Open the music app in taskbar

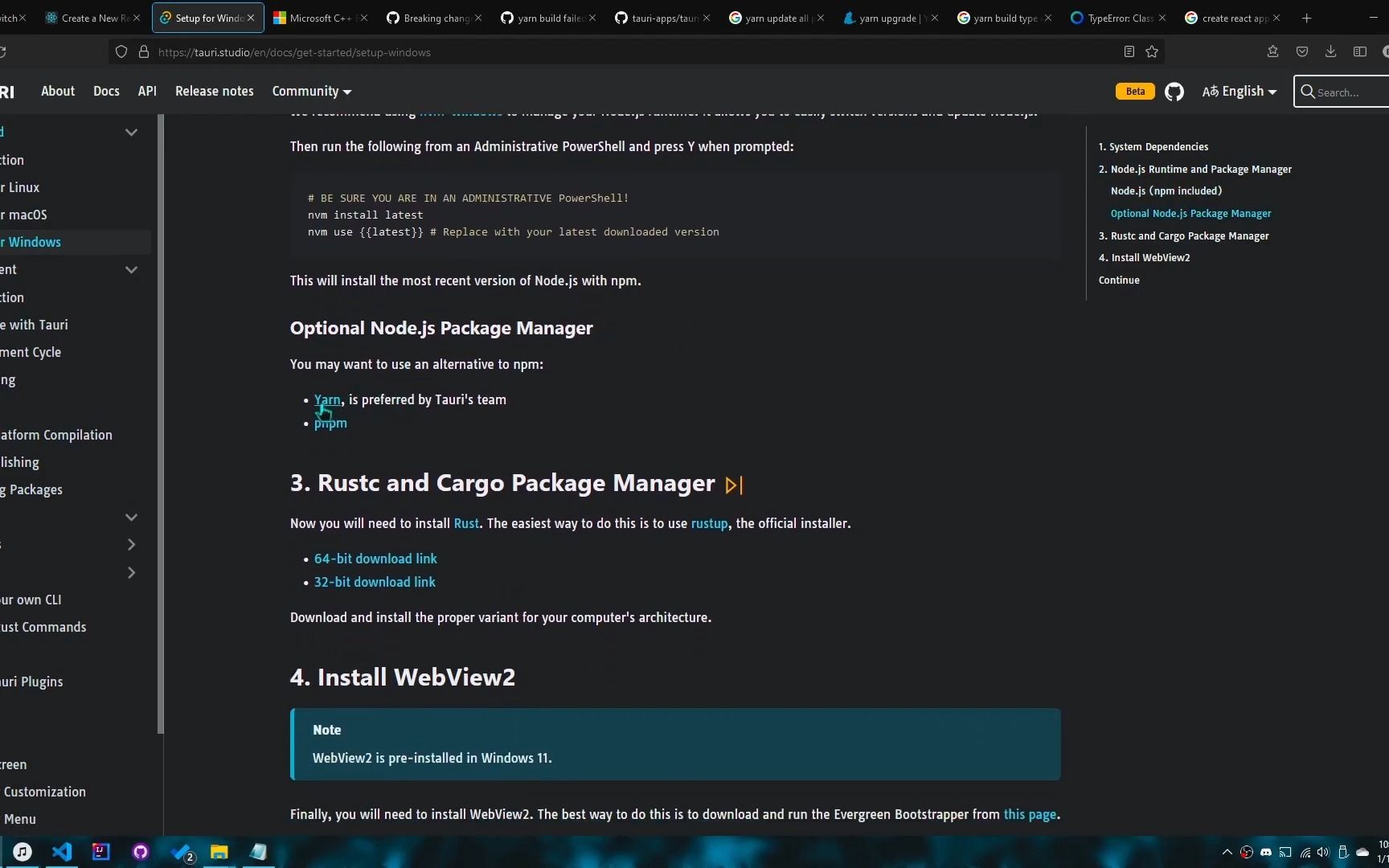tap(23, 852)
